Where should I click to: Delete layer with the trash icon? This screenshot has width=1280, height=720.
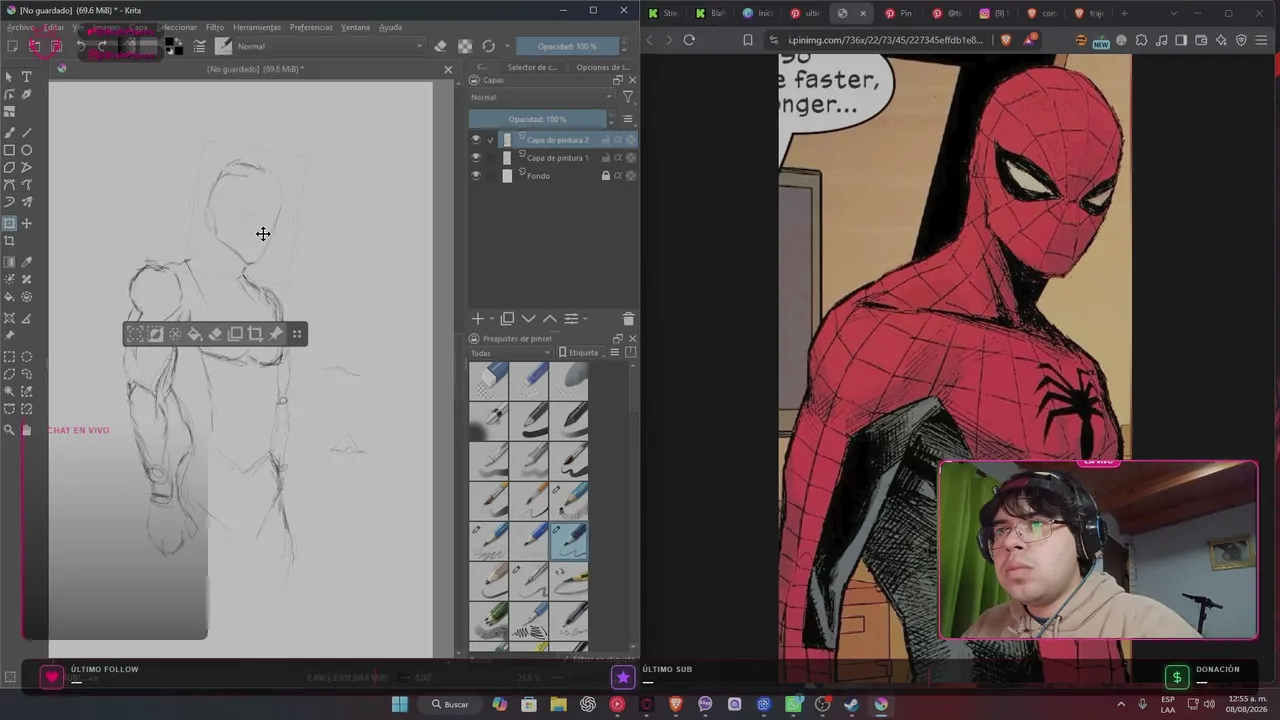pyautogui.click(x=628, y=319)
